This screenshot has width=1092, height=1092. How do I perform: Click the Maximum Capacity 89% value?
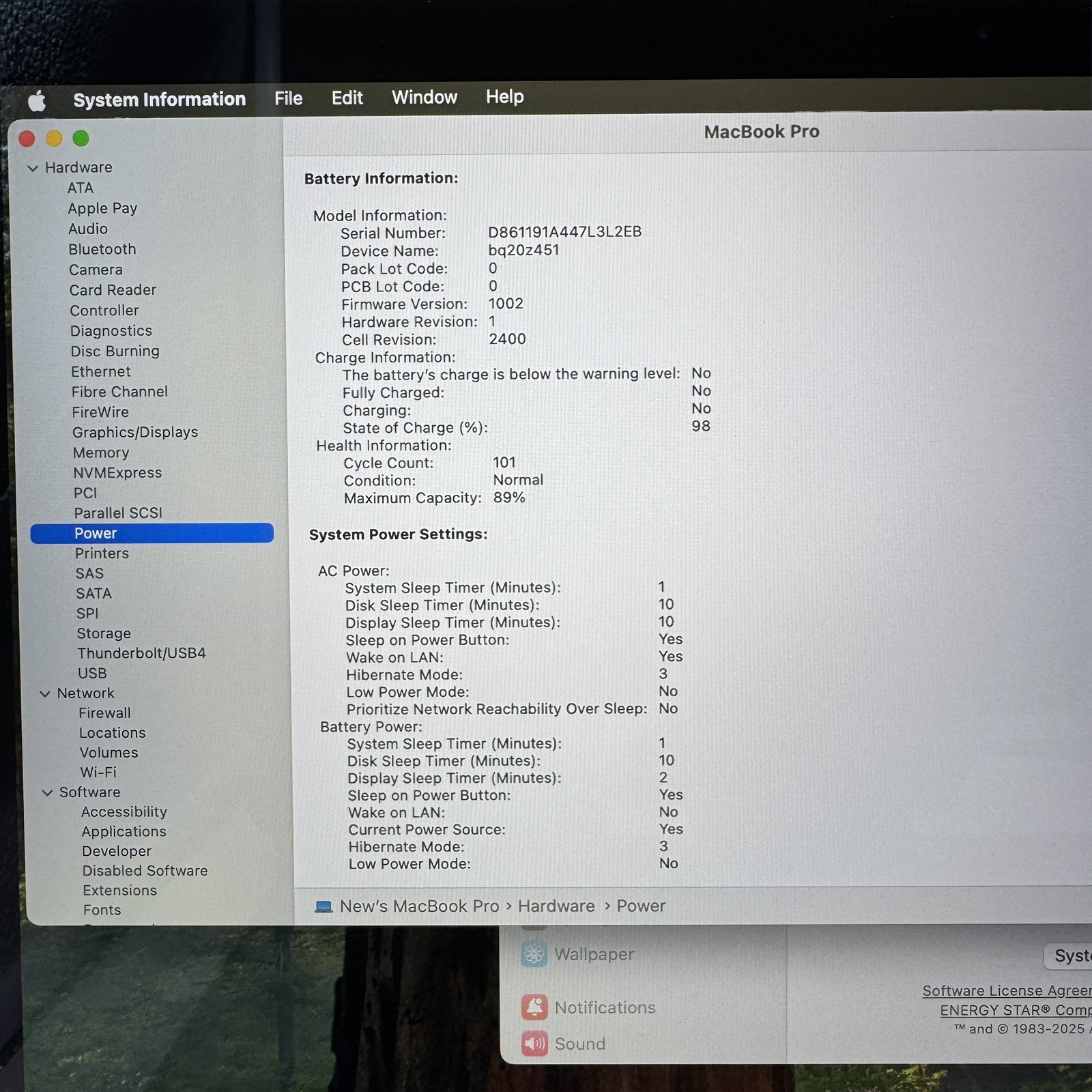click(x=509, y=498)
